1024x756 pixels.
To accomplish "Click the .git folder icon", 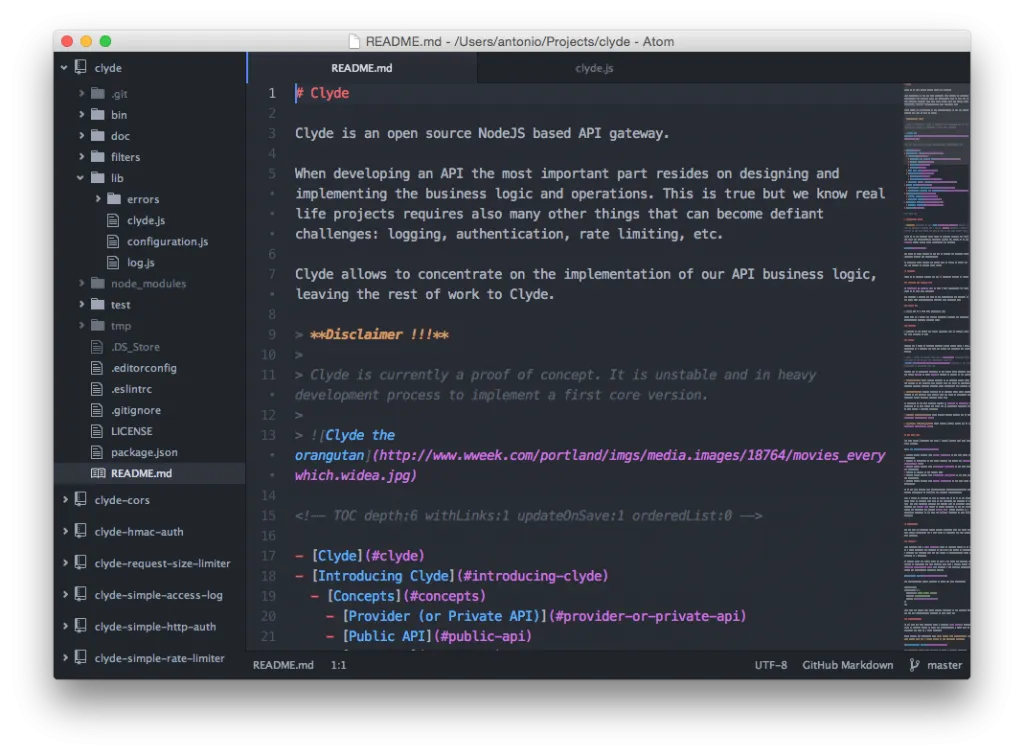I will [98, 93].
